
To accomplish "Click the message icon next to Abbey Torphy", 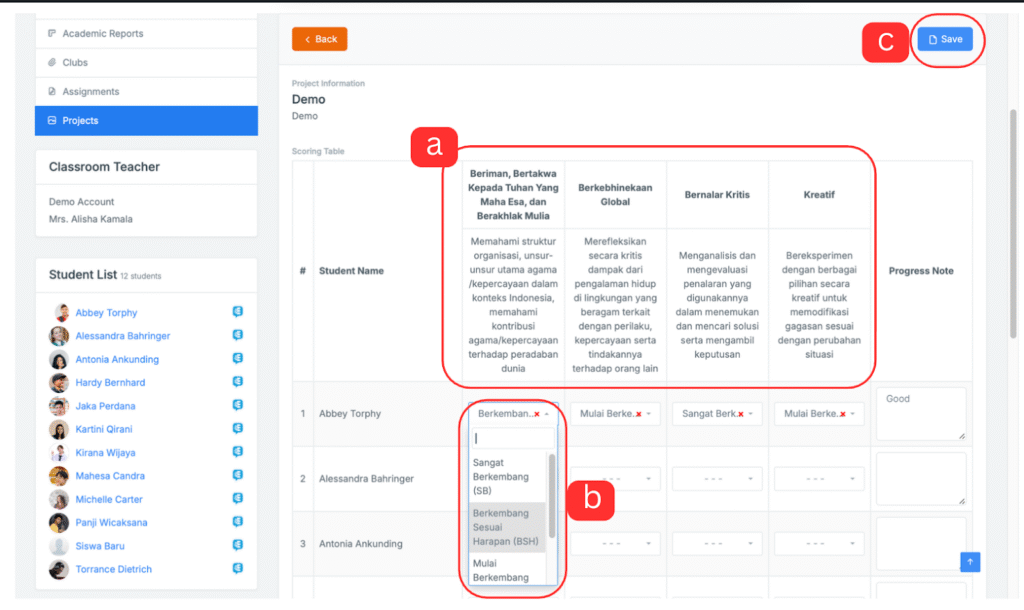I will [x=238, y=312].
